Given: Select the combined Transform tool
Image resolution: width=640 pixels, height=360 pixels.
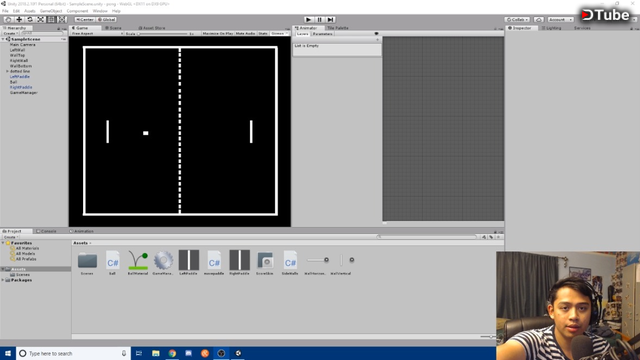Looking at the screenshot, I should pos(62,20).
